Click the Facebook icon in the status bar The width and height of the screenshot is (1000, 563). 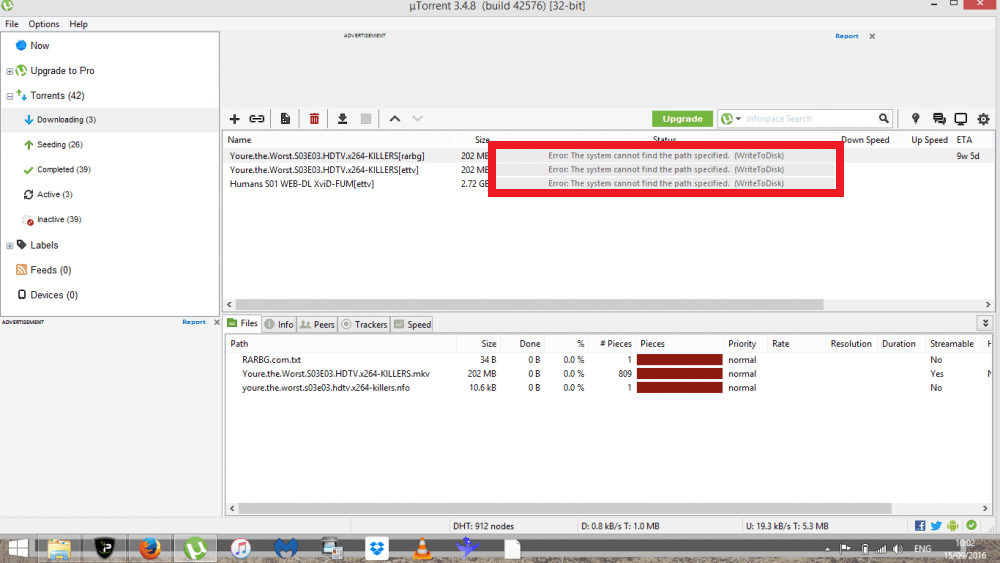pyautogui.click(x=920, y=525)
